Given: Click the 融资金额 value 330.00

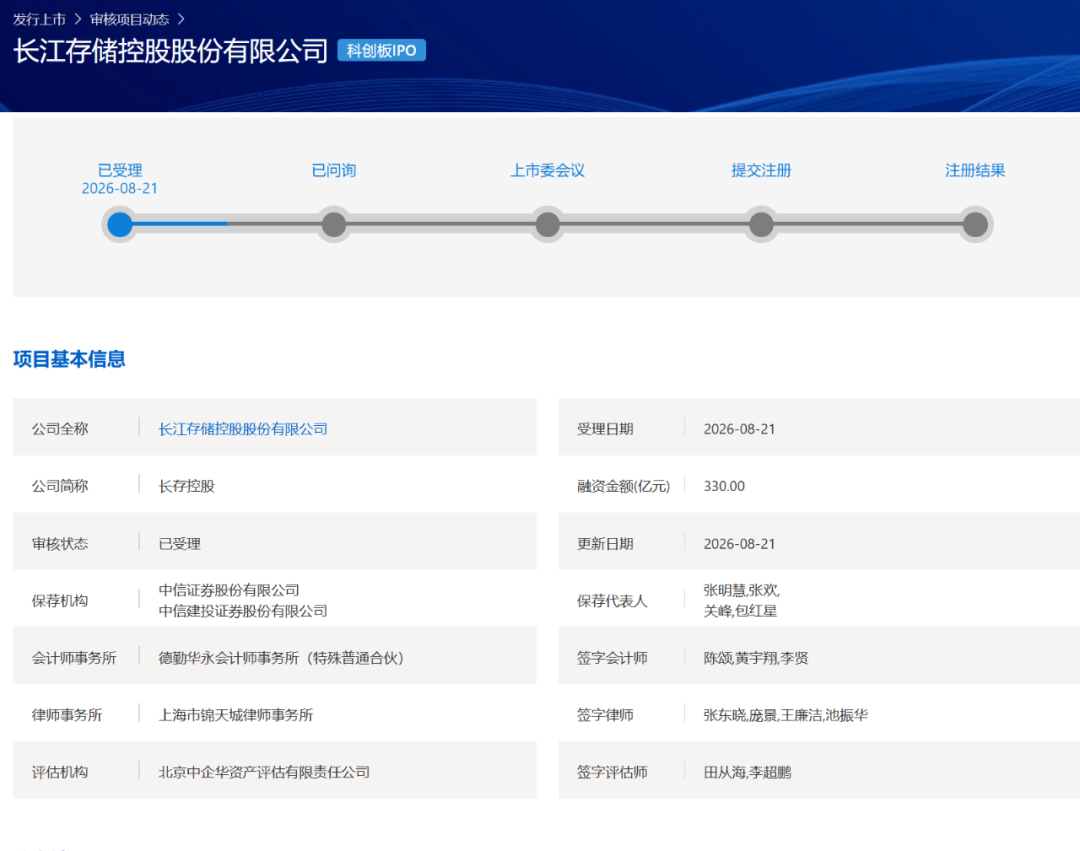Looking at the screenshot, I should point(724,486).
